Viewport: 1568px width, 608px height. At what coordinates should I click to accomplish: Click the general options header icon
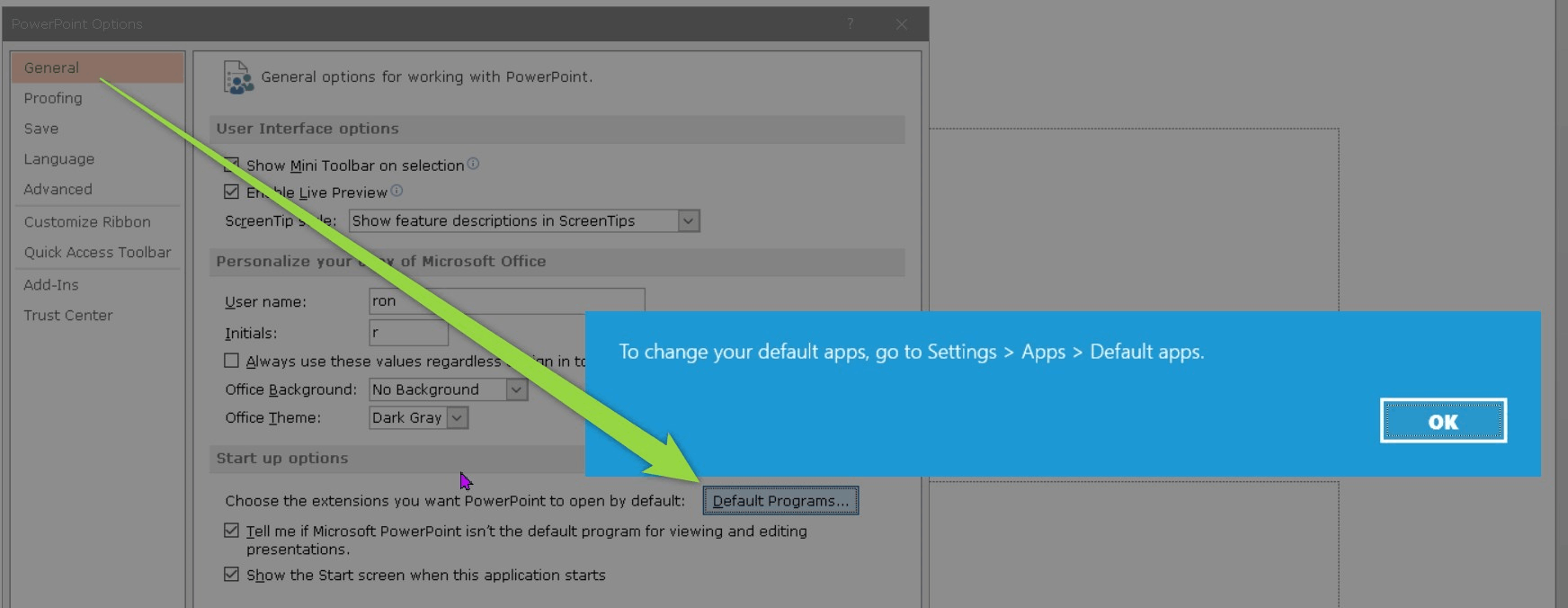(x=238, y=77)
